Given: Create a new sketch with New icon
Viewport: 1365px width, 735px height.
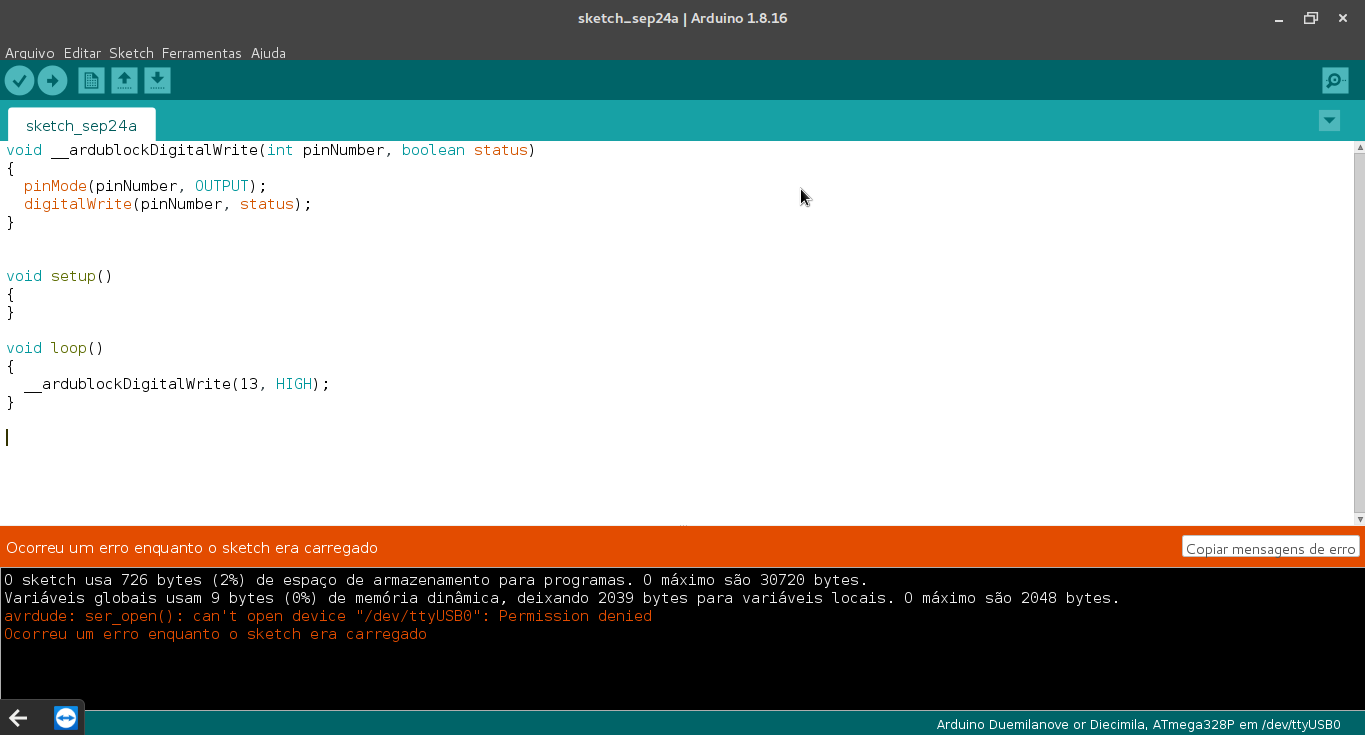Looking at the screenshot, I should click(x=91, y=81).
